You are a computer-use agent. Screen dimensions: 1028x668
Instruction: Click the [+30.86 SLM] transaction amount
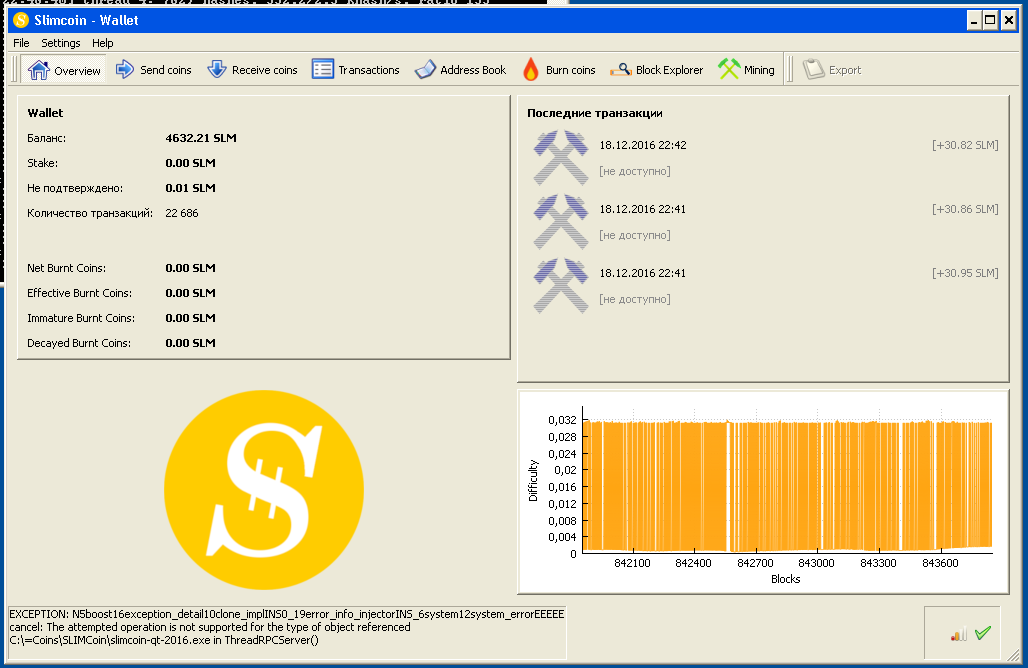click(x=965, y=209)
